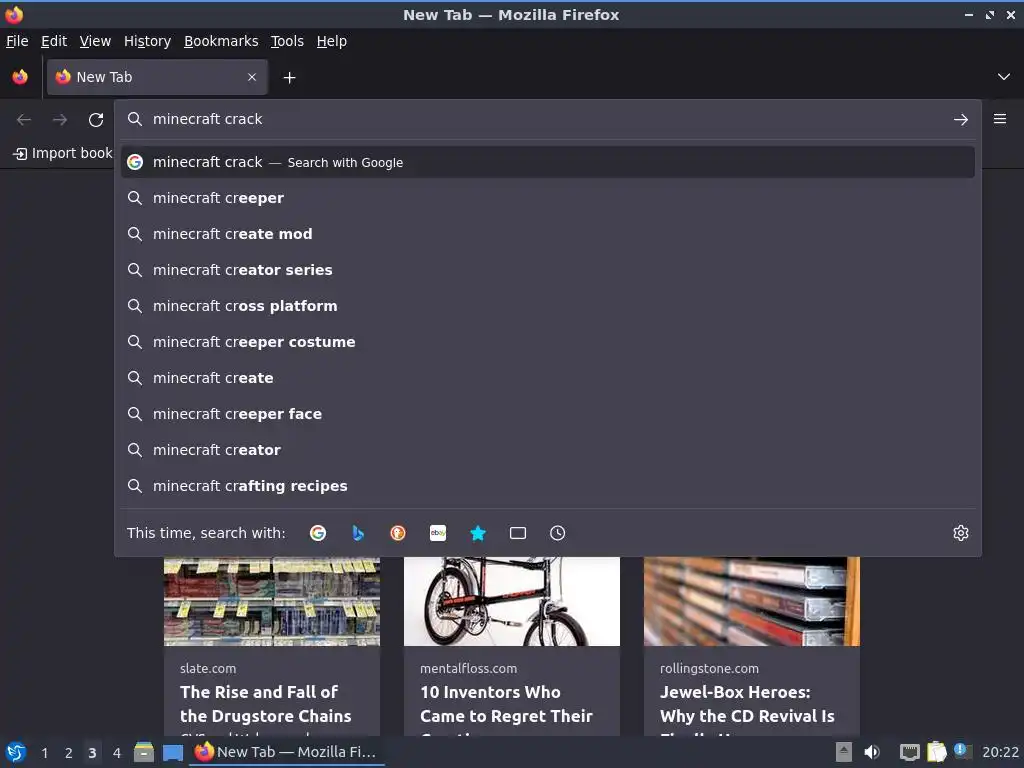
Task: Open search settings gear icon
Action: click(961, 533)
